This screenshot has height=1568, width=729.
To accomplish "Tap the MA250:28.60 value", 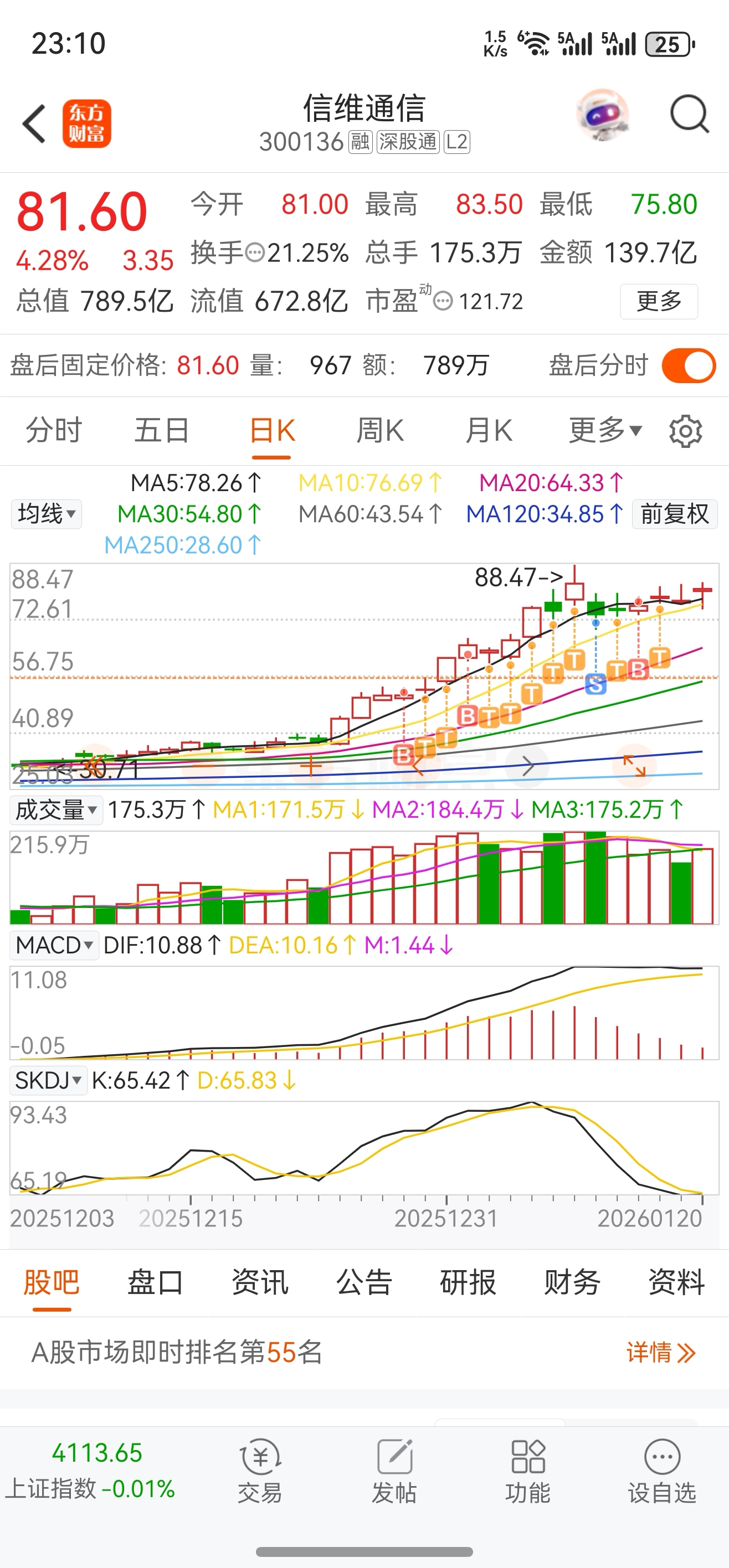I will click(x=183, y=545).
